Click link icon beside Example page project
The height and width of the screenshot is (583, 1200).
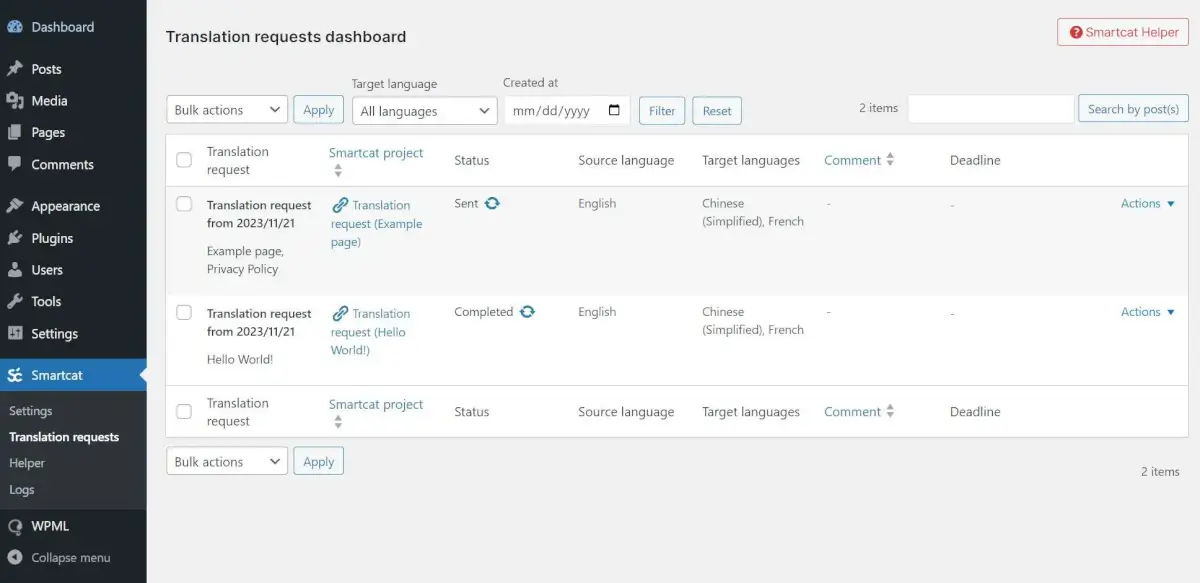point(340,205)
